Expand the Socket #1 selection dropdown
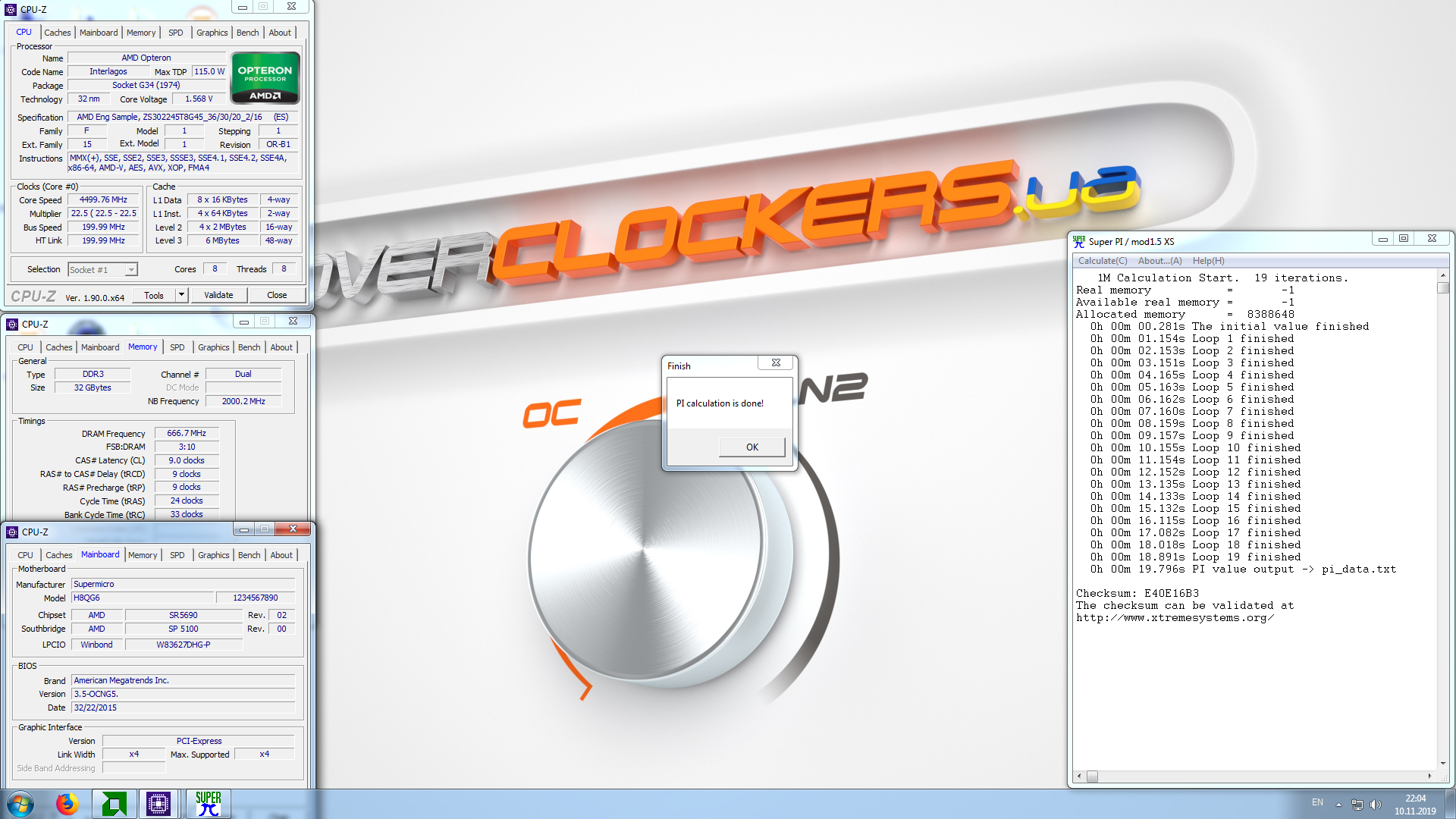This screenshot has height=819, width=1456. click(131, 270)
